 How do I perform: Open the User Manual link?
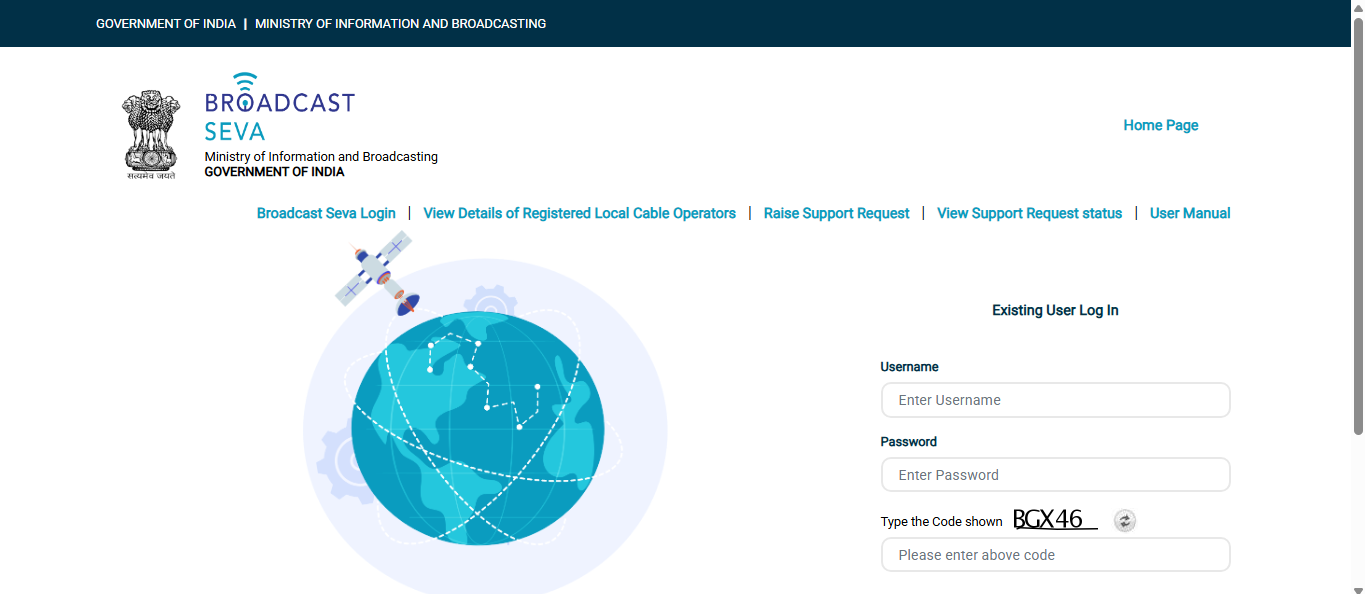(x=1190, y=213)
